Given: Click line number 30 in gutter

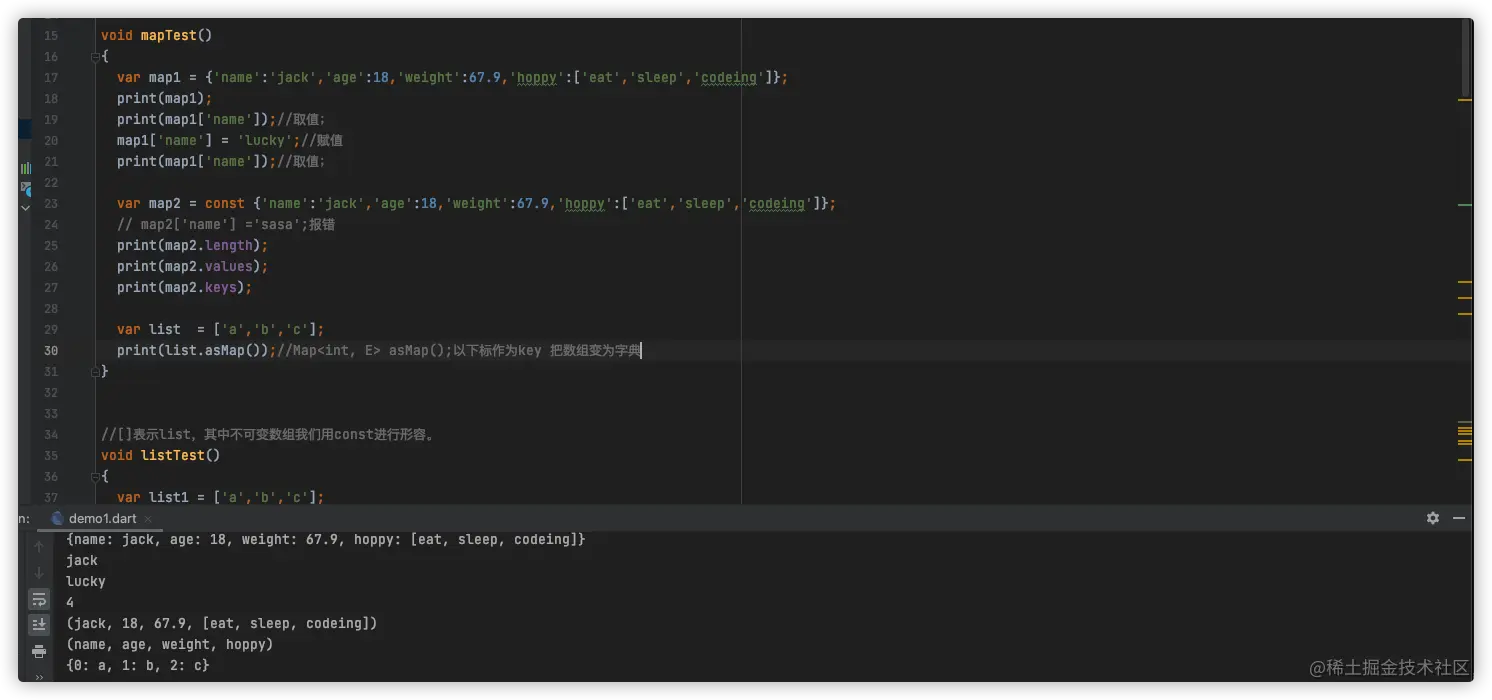Looking at the screenshot, I should [x=51, y=350].
